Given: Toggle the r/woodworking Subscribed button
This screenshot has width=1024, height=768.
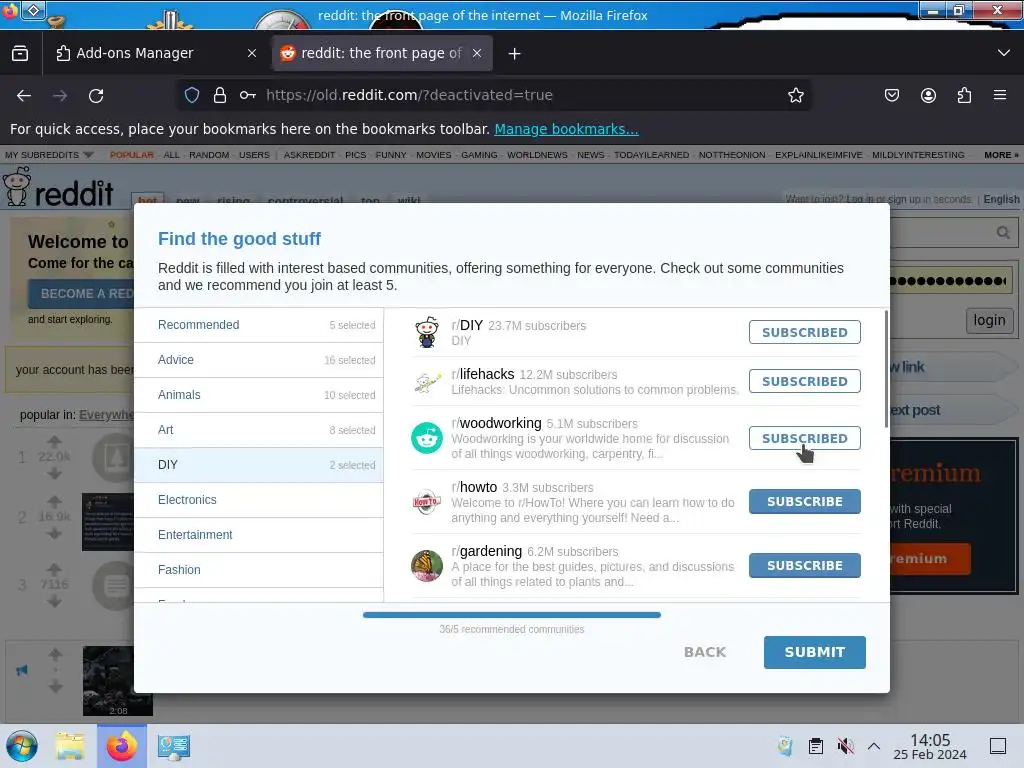Looking at the screenshot, I should (805, 438).
